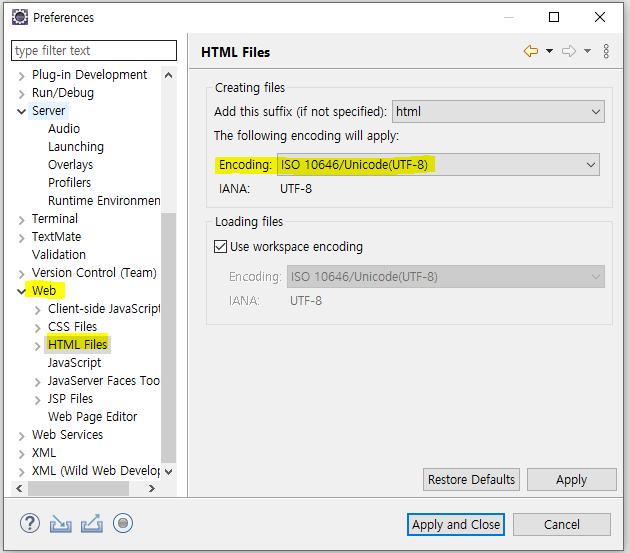Select Launching preference page
The image size is (630, 553).
point(76,147)
